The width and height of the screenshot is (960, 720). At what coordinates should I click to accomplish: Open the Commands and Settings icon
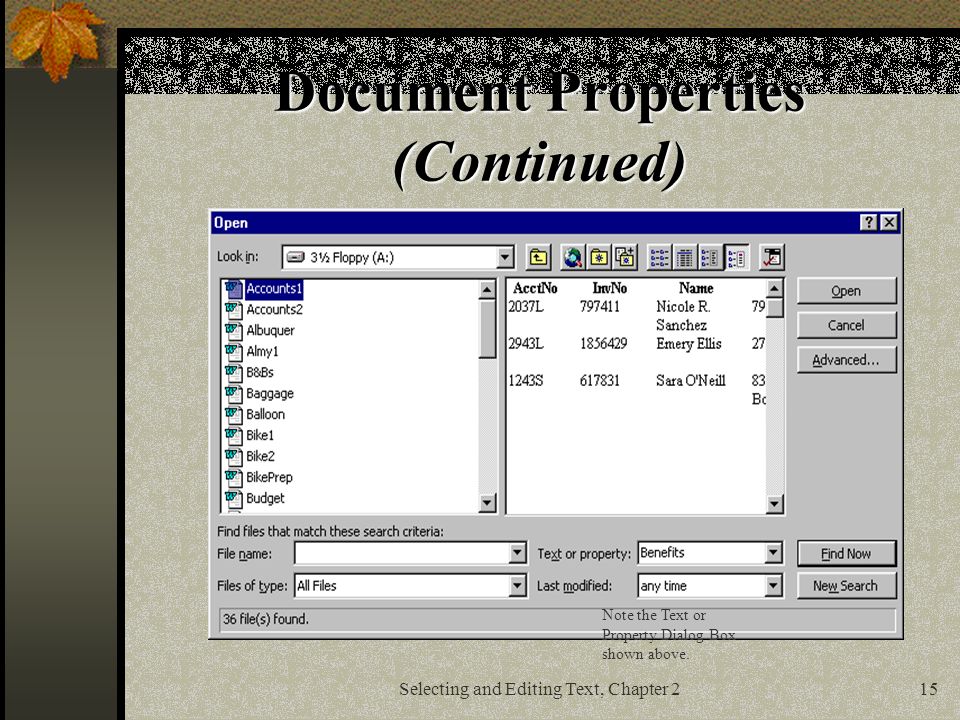(x=771, y=257)
